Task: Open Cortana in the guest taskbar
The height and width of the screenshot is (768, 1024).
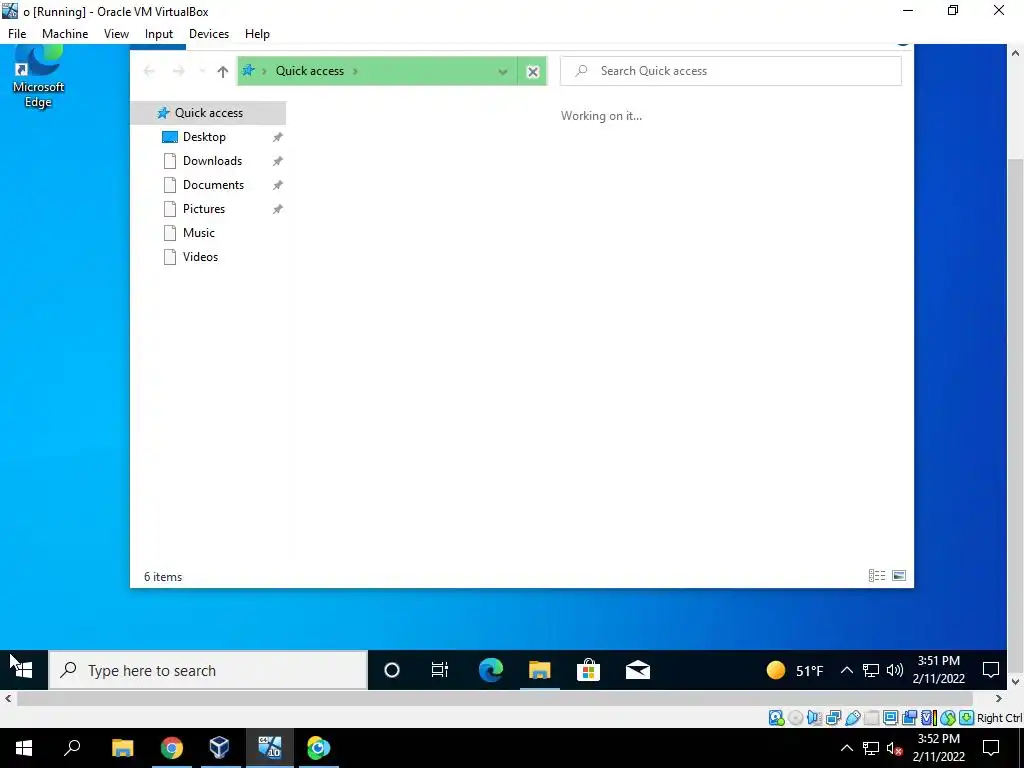Action: click(392, 670)
